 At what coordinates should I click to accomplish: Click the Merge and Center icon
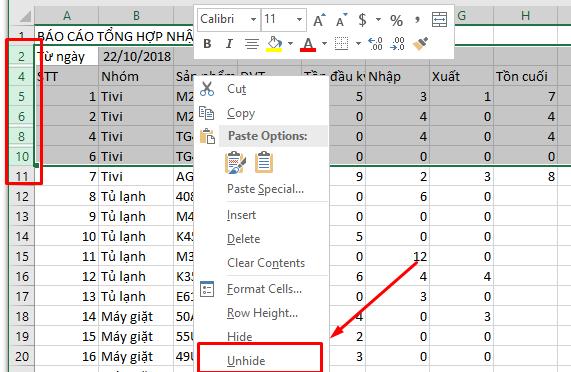tap(439, 20)
